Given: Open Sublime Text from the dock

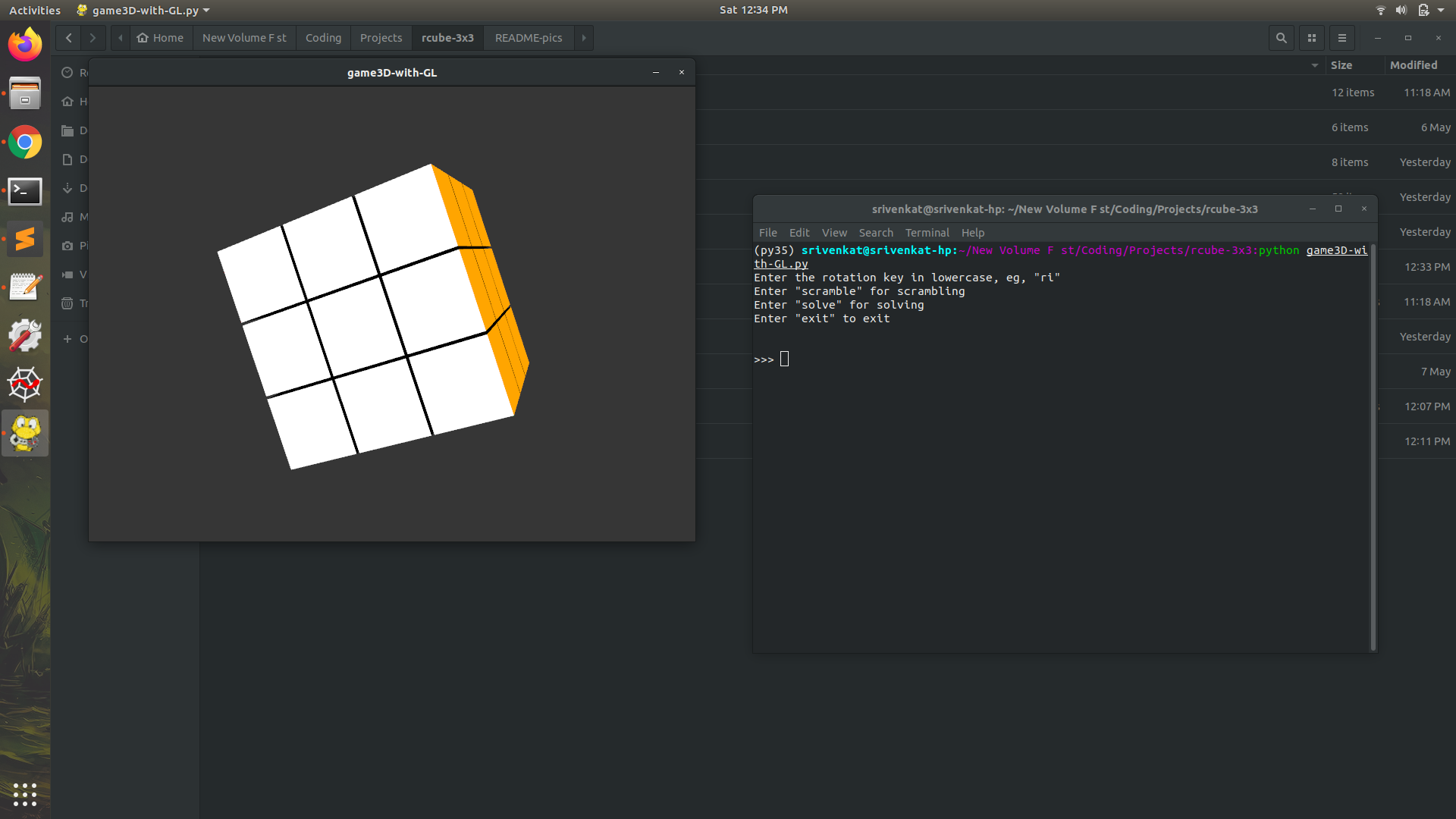Looking at the screenshot, I should (x=25, y=239).
